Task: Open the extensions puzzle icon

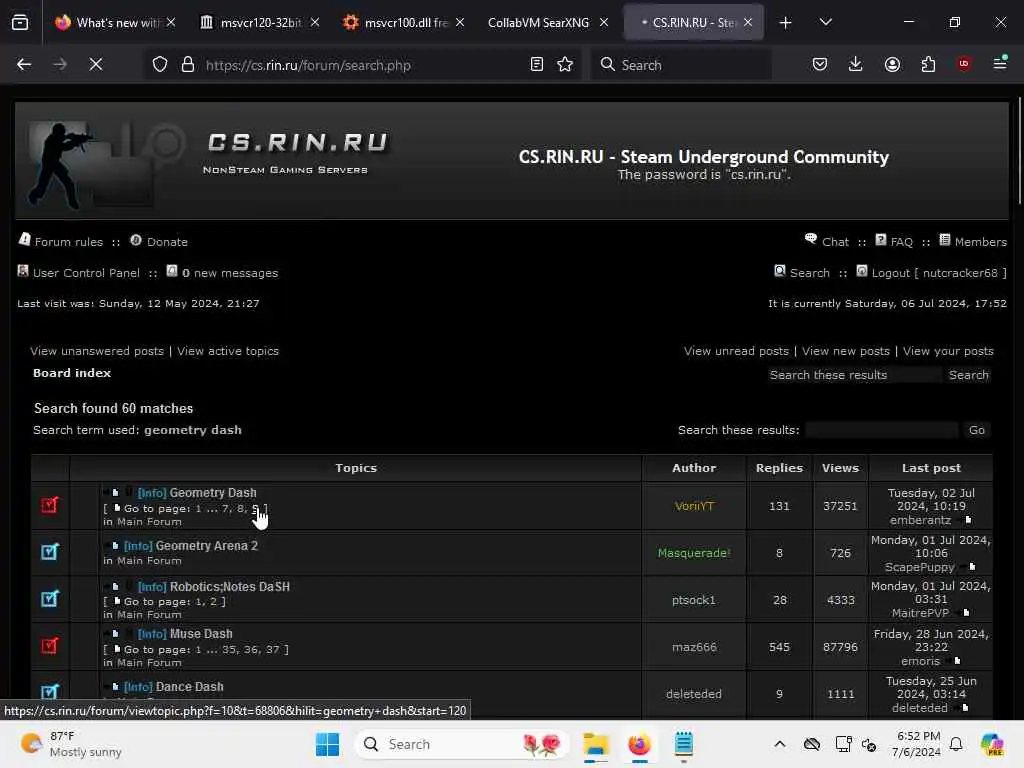Action: 928,65
